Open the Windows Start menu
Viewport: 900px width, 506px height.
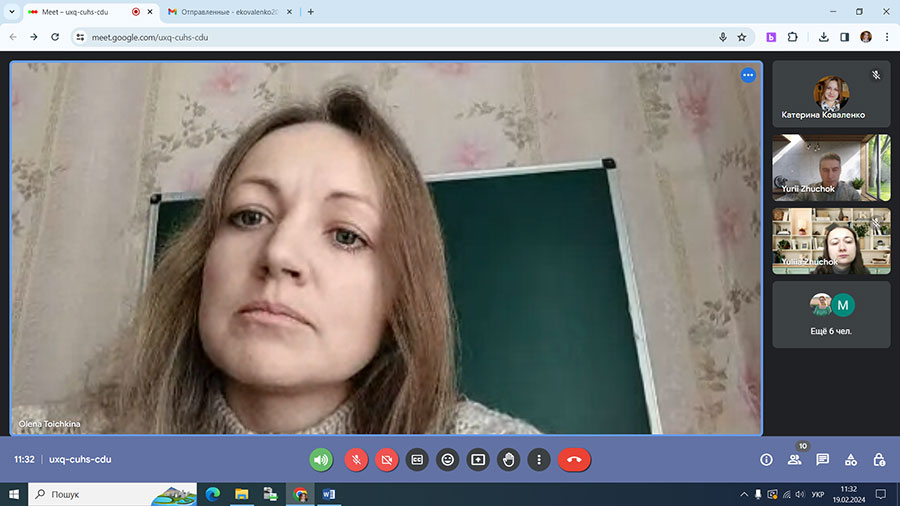pos(14,494)
